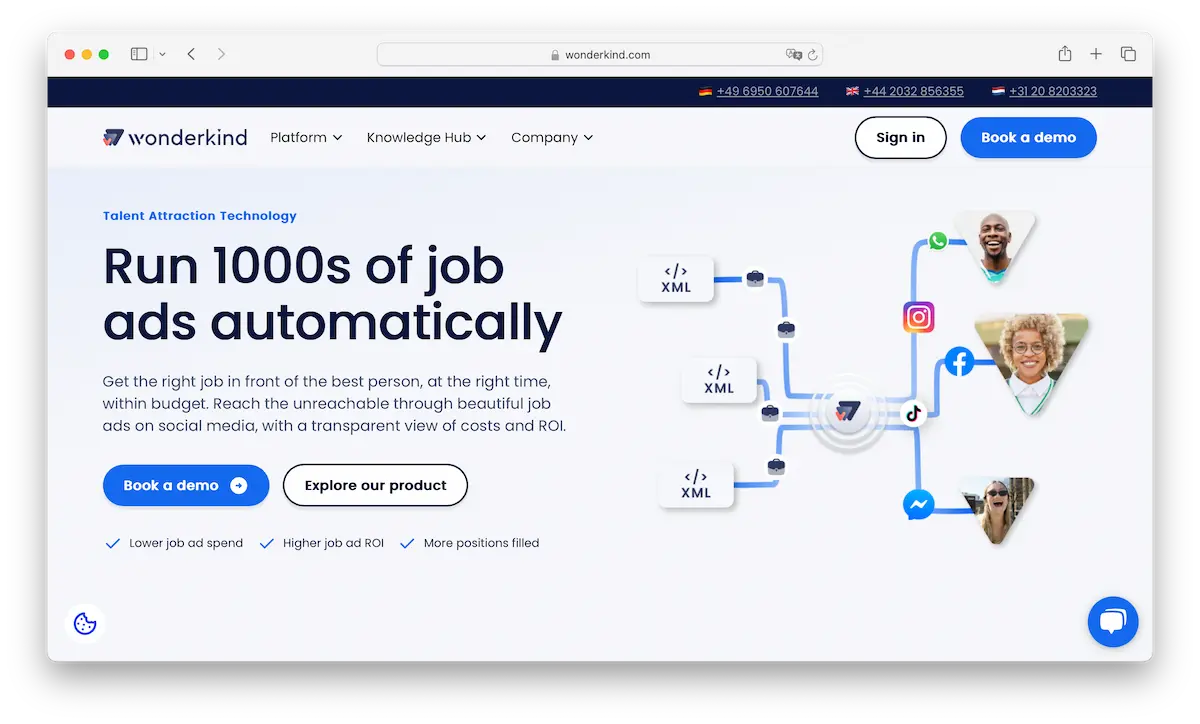Open the WhatsApp channel icon

[x=937, y=240]
